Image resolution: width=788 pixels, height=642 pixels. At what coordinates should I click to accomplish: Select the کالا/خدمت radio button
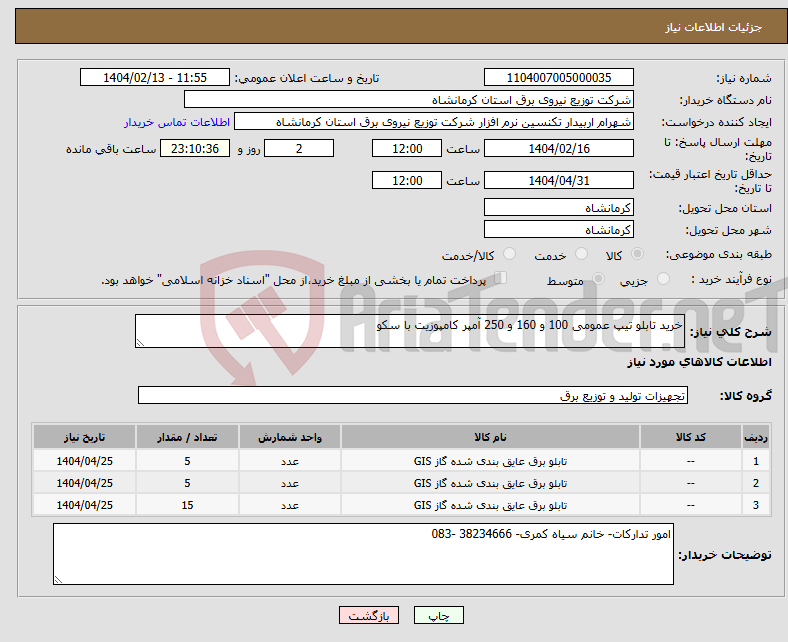click(x=509, y=256)
